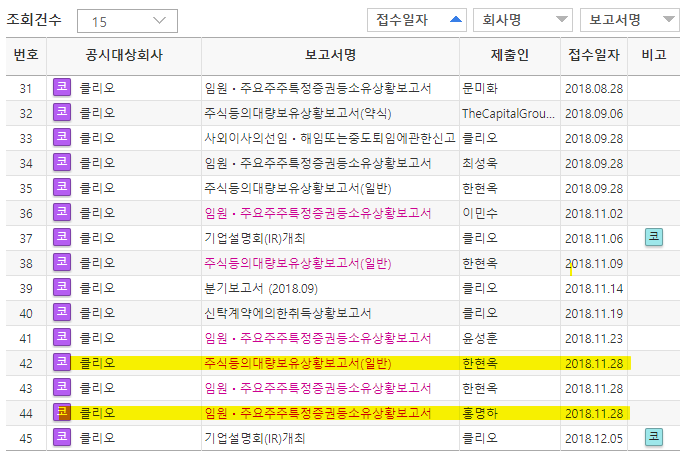680x459 pixels.
Task: Click the 비고 KOSDAQ badge for 2018.11.06
Action: click(x=654, y=237)
